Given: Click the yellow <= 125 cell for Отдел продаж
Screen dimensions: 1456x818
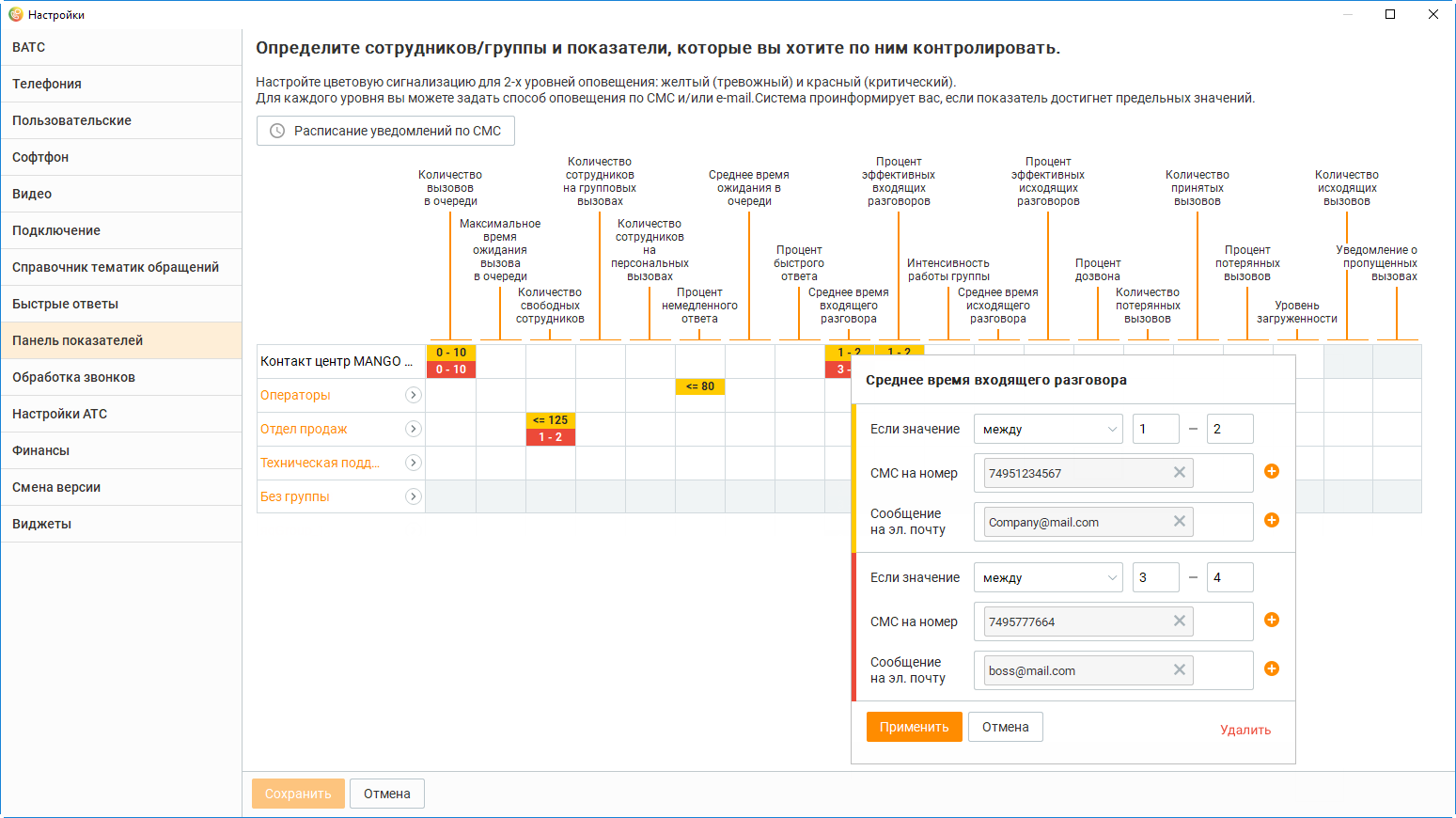Looking at the screenshot, I should coord(551,420).
